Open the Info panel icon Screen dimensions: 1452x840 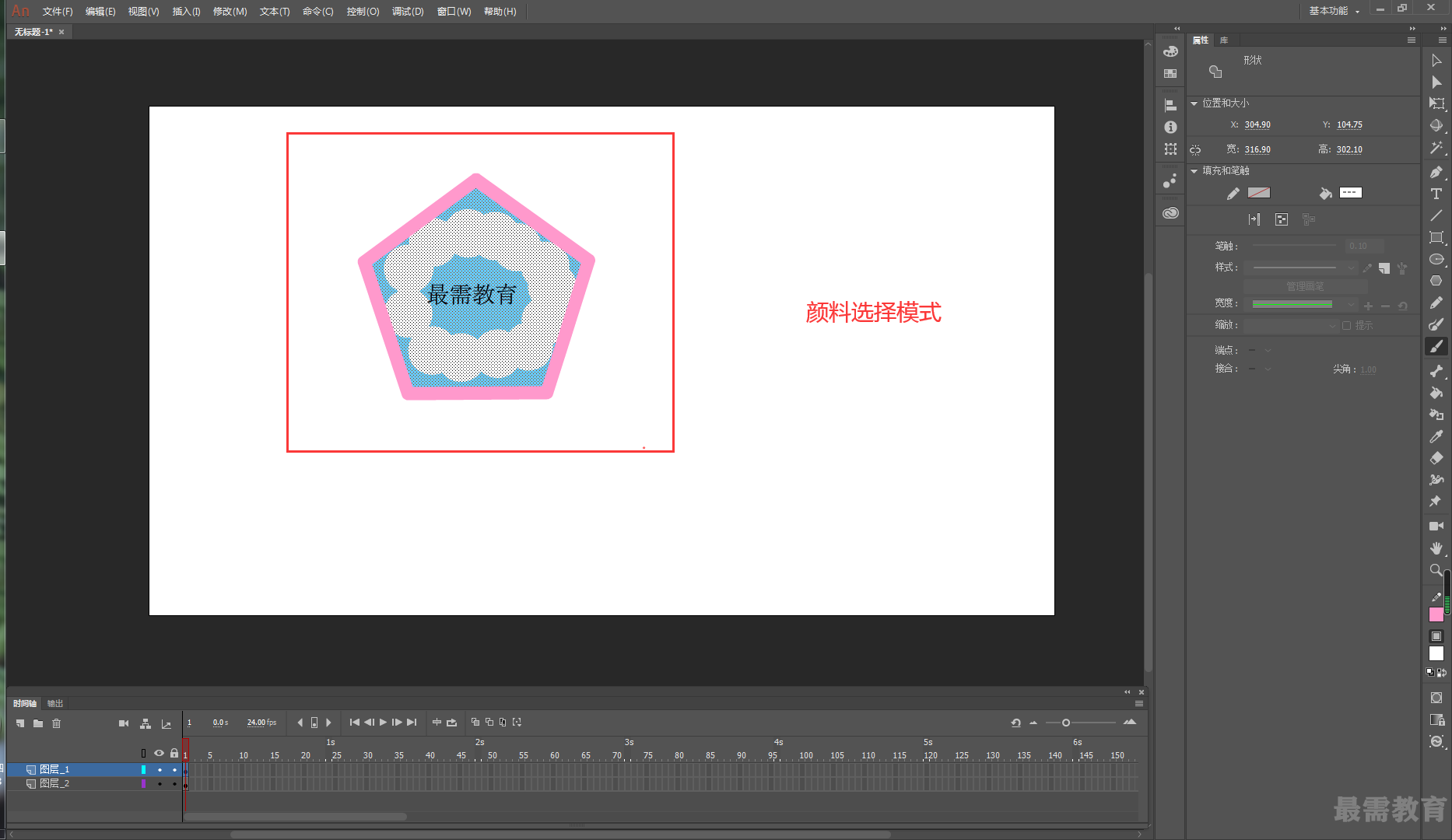(x=1170, y=127)
